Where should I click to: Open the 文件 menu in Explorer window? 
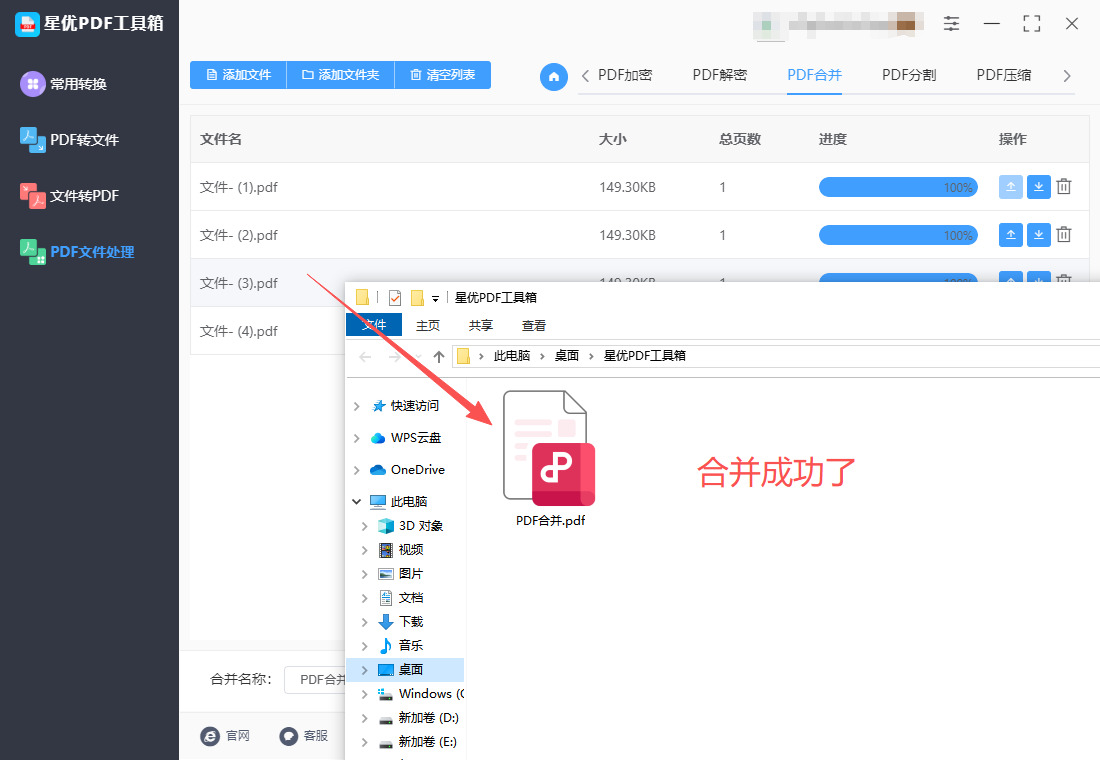(374, 325)
